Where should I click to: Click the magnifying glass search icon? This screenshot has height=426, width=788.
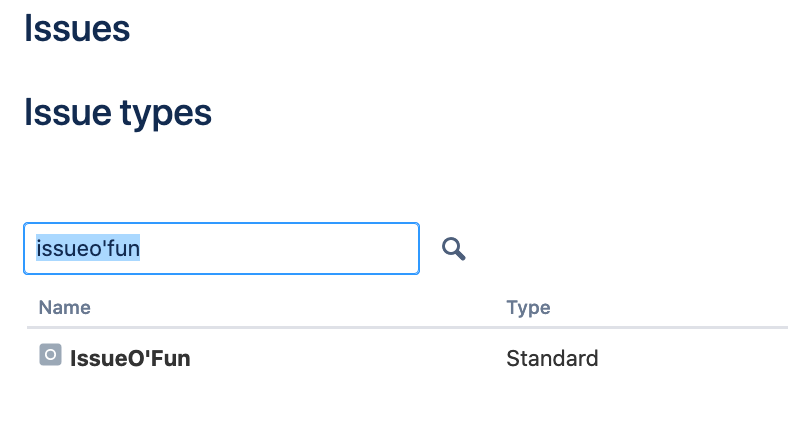point(453,249)
